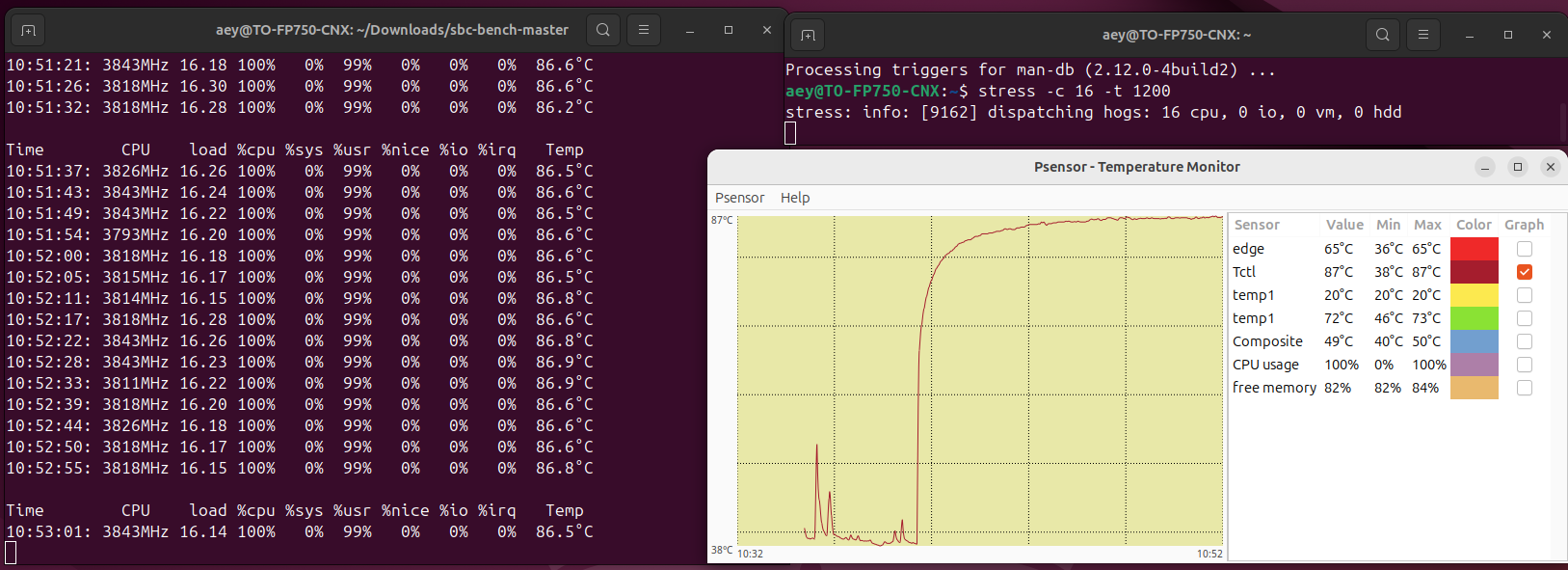Open hamburger menu in right terminal window
Viewport: 1568px width, 570px height.
click(1423, 35)
